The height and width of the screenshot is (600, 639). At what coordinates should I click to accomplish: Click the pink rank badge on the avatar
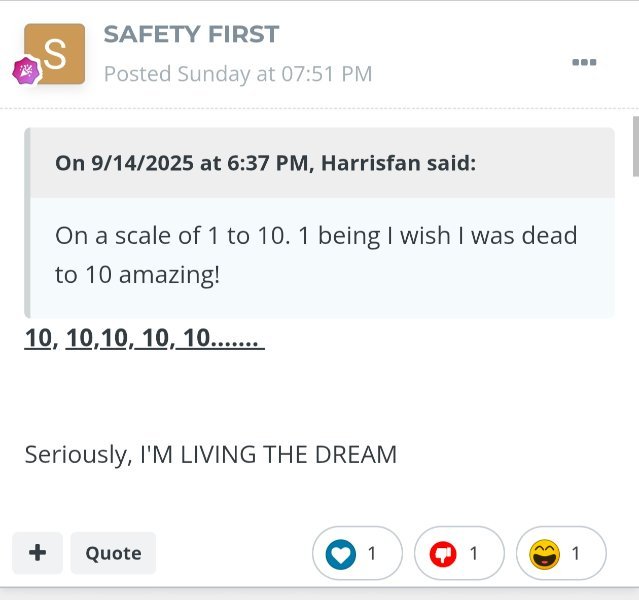25,71
